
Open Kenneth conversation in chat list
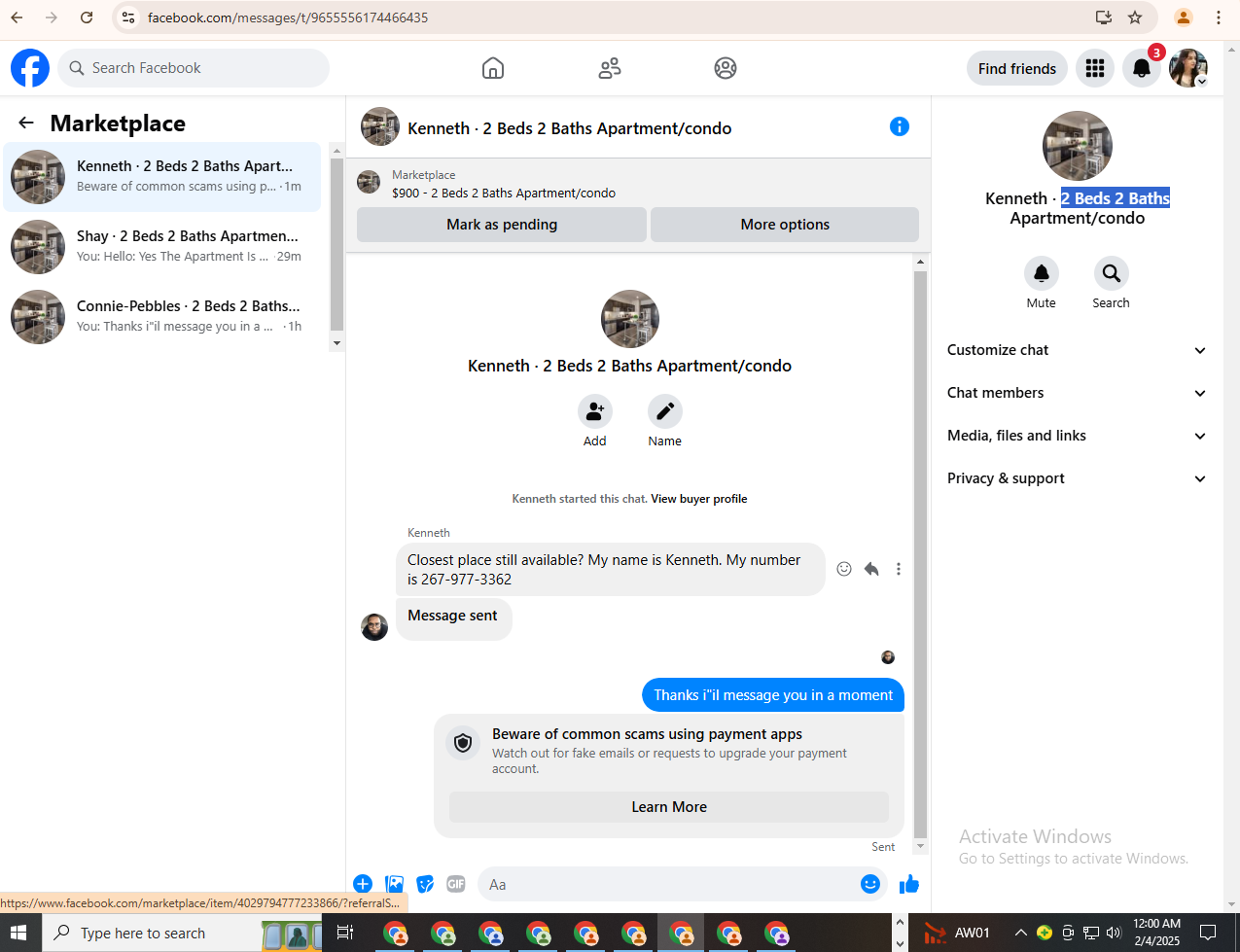(161, 176)
